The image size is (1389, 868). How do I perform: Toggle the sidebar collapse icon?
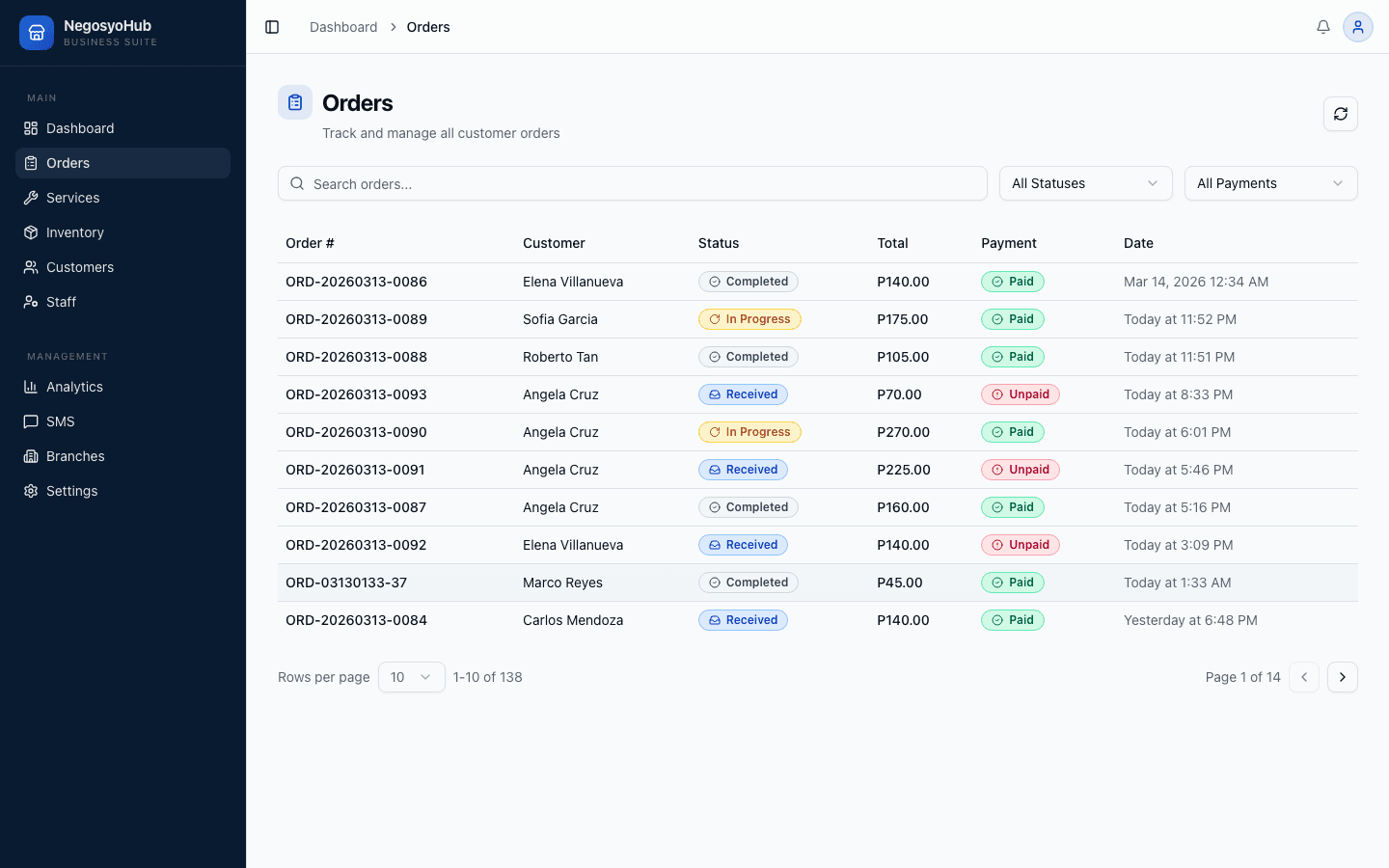(x=272, y=27)
